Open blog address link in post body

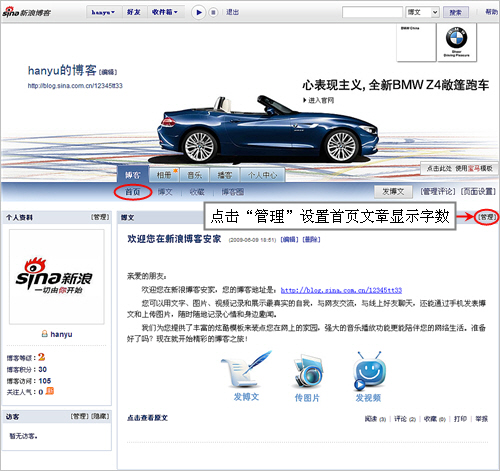pos(341,290)
